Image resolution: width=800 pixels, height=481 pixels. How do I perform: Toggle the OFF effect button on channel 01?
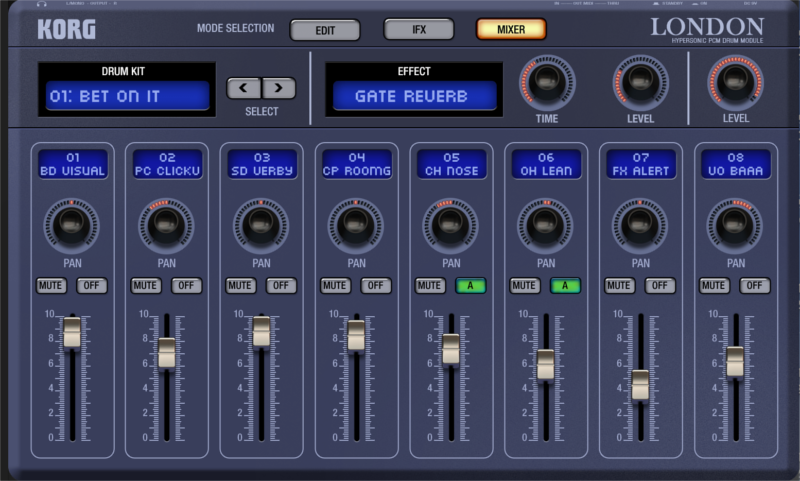(92, 286)
